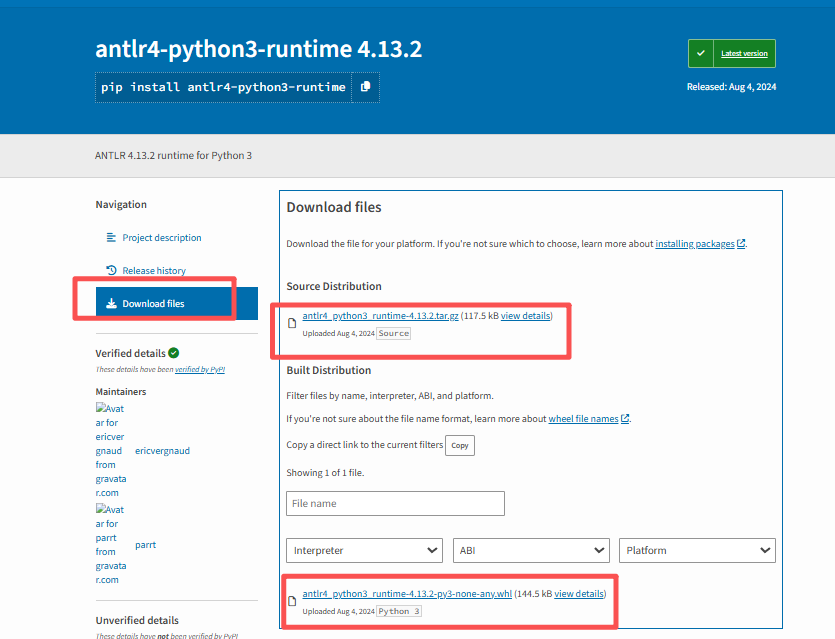This screenshot has width=835, height=639.
Task: Click the Verified details green check badge
Action: pyautogui.click(x=174, y=353)
